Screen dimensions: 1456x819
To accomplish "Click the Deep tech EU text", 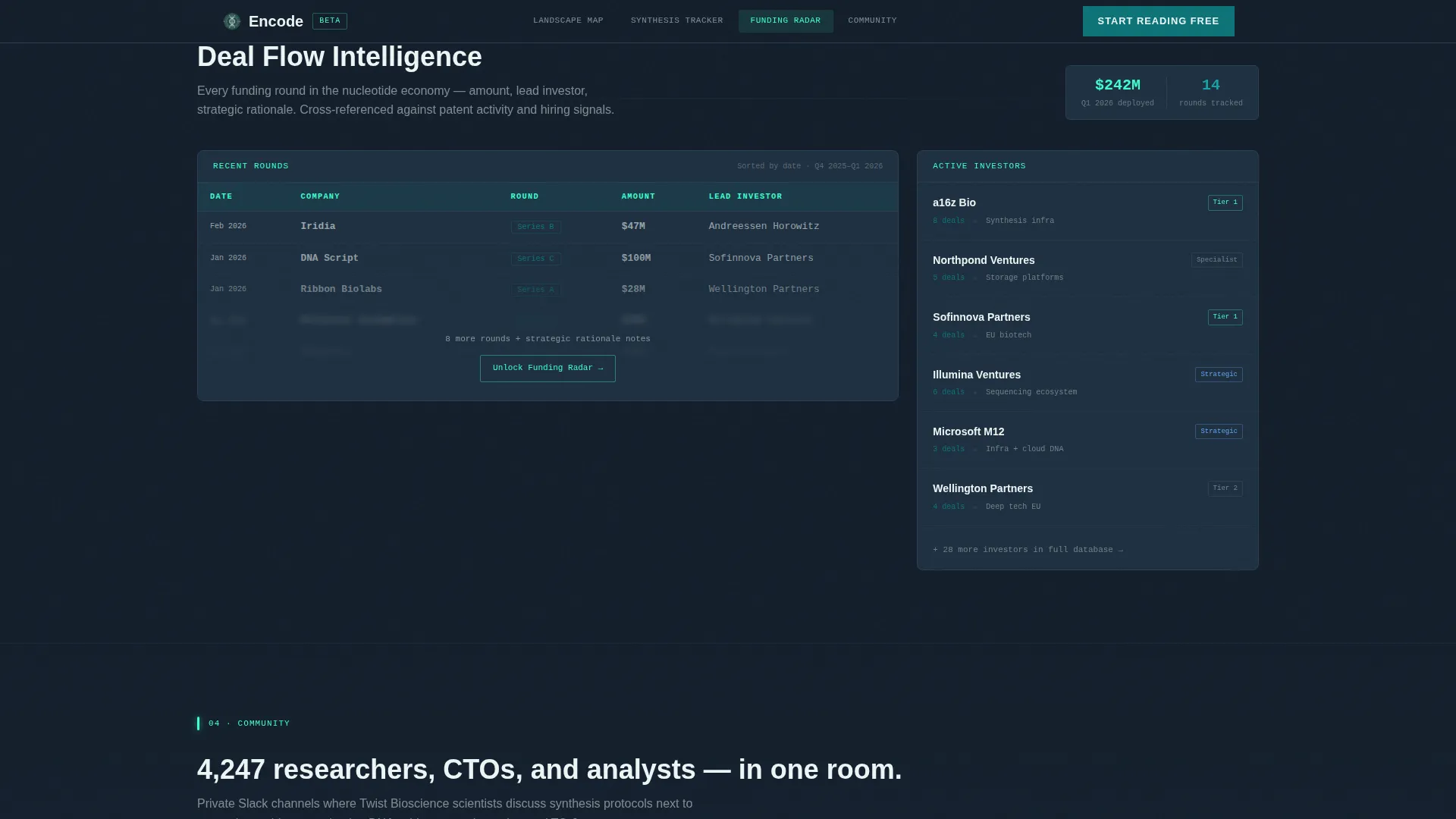I will [1013, 507].
